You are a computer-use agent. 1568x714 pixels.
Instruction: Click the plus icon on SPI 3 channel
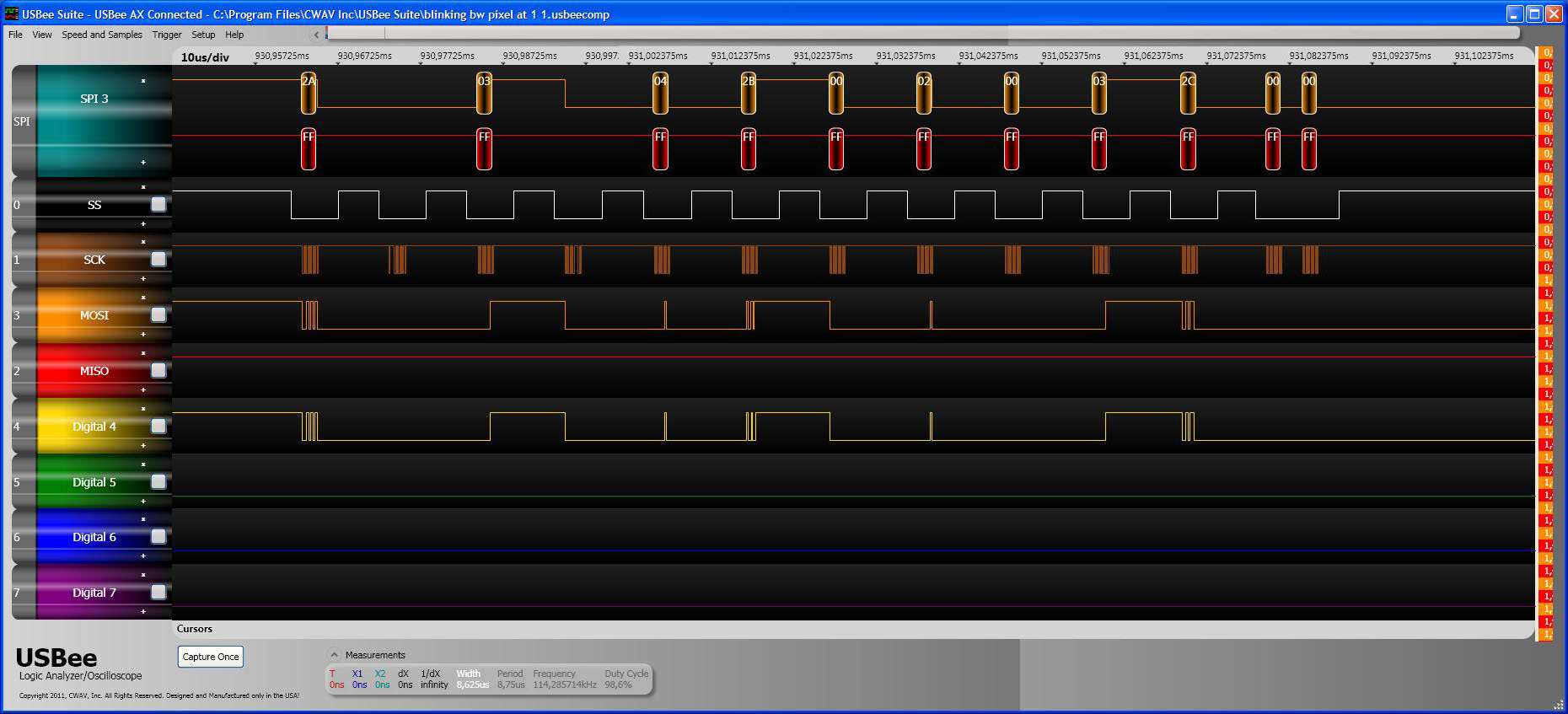pyautogui.click(x=143, y=162)
